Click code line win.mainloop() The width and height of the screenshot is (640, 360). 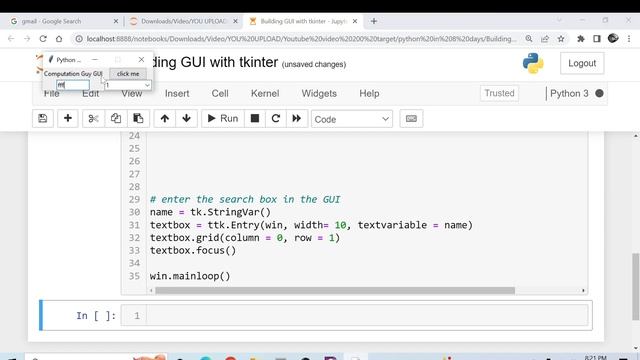click(x=190, y=276)
